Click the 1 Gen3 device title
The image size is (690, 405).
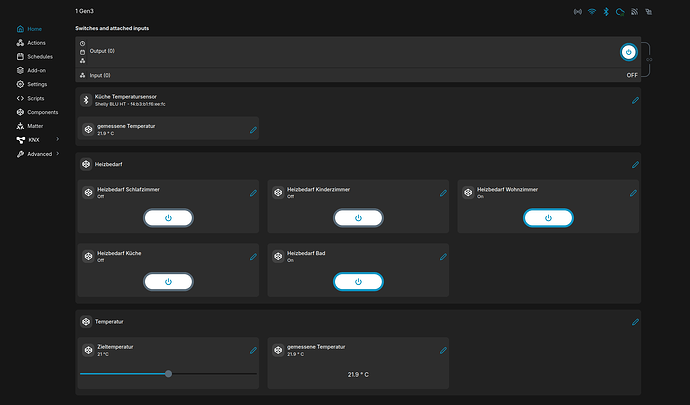[84, 11]
